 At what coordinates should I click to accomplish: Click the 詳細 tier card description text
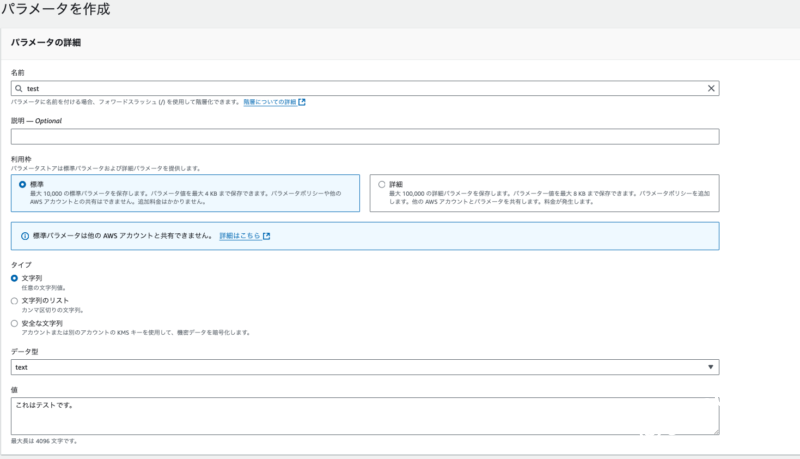(x=550, y=197)
